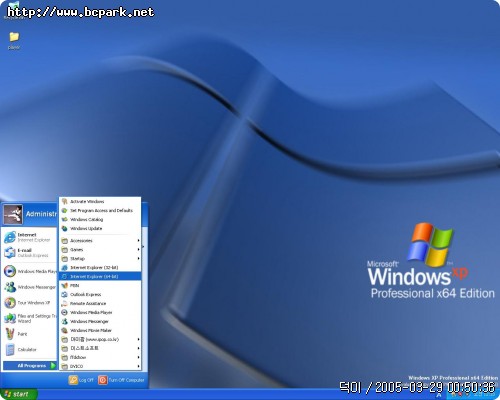Open Windows Catalog
The width and height of the screenshot is (500, 400).
click(100, 220)
